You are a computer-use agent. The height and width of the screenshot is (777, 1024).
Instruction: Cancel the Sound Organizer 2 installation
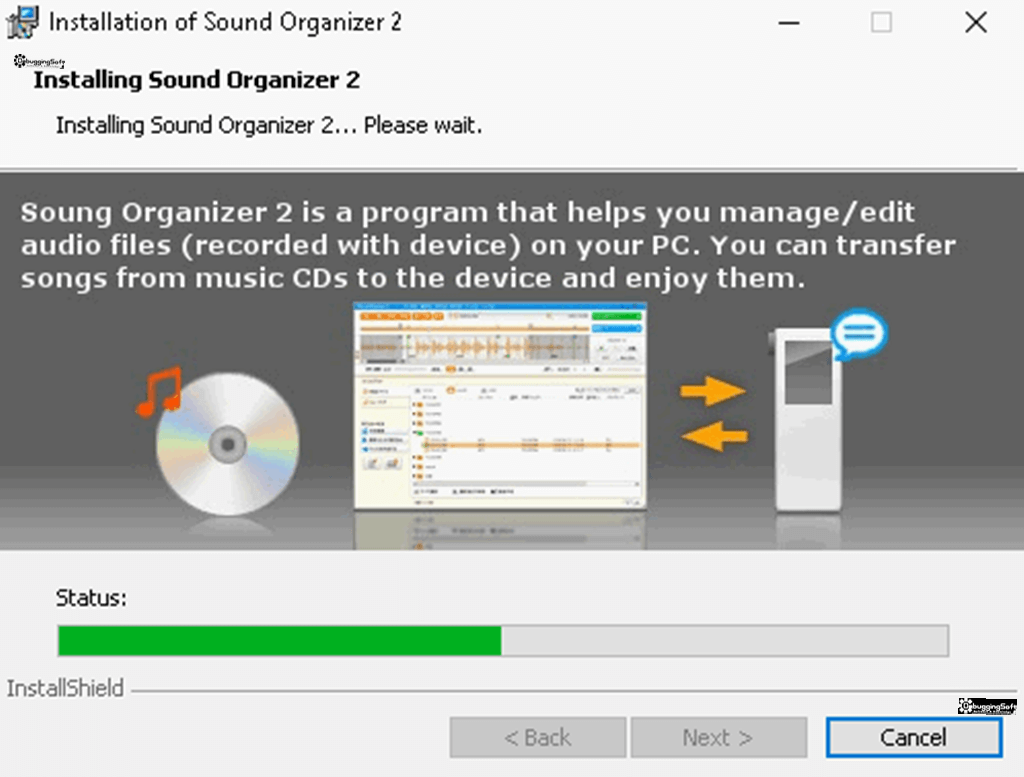pos(914,737)
